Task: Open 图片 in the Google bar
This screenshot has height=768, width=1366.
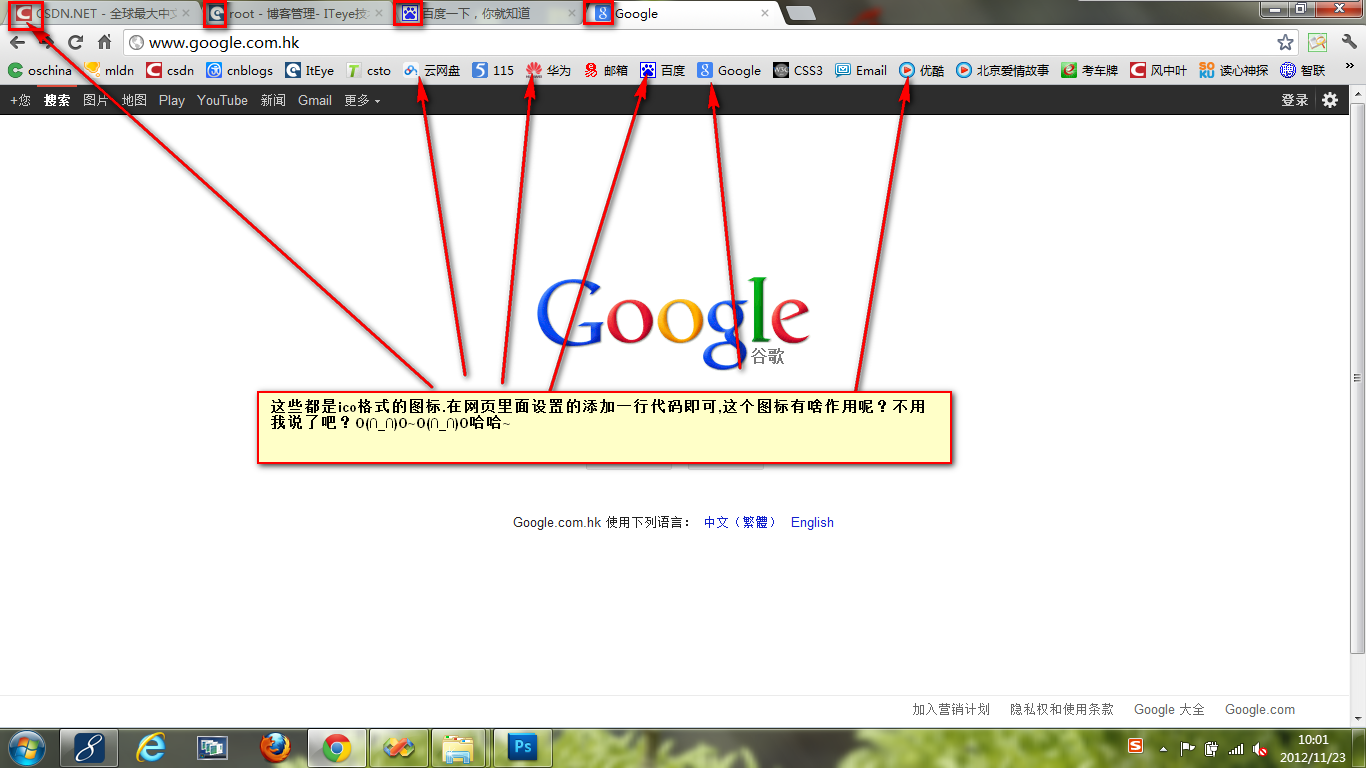Action: pos(96,100)
